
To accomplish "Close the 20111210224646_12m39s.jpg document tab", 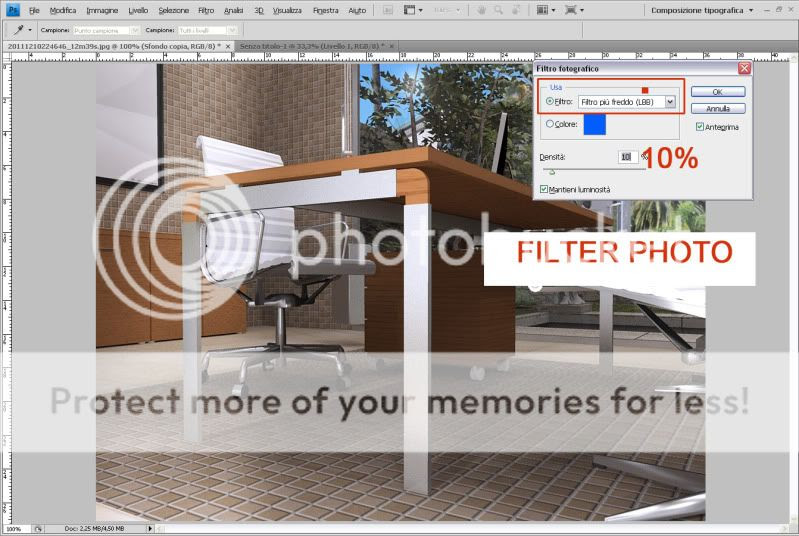I will pyautogui.click(x=228, y=46).
